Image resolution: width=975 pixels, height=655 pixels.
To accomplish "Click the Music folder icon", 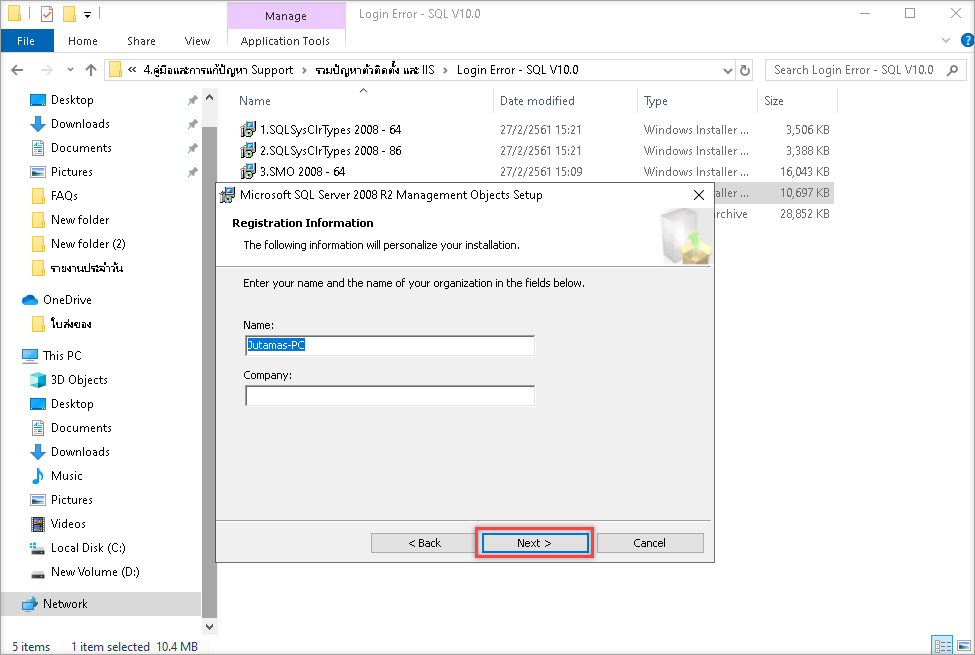I will click(x=38, y=476).
